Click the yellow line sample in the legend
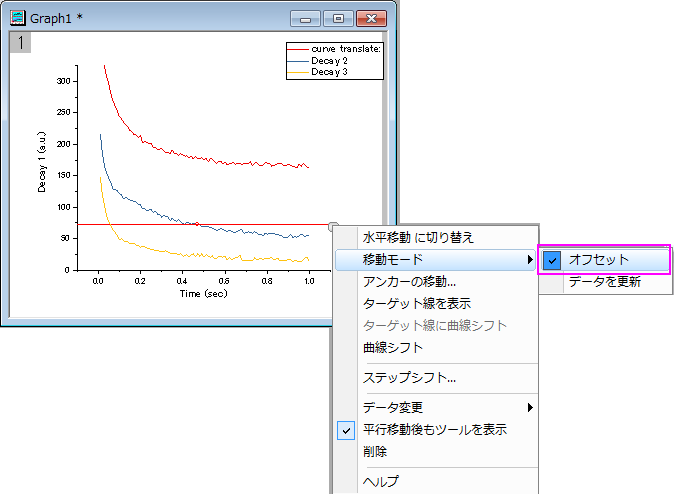The image size is (674, 494). pyautogui.click(x=298, y=72)
